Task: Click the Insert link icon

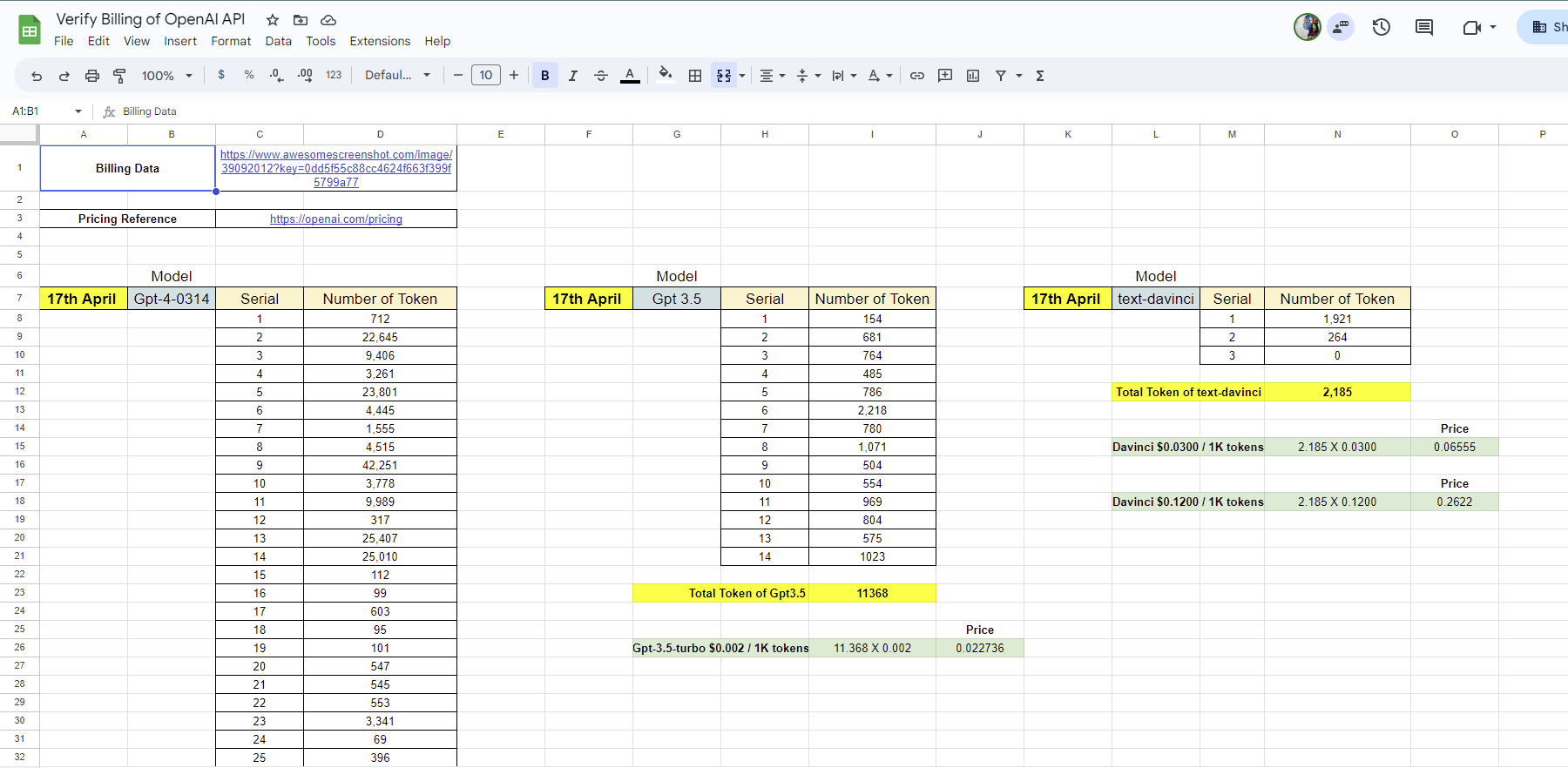Action: coord(917,76)
